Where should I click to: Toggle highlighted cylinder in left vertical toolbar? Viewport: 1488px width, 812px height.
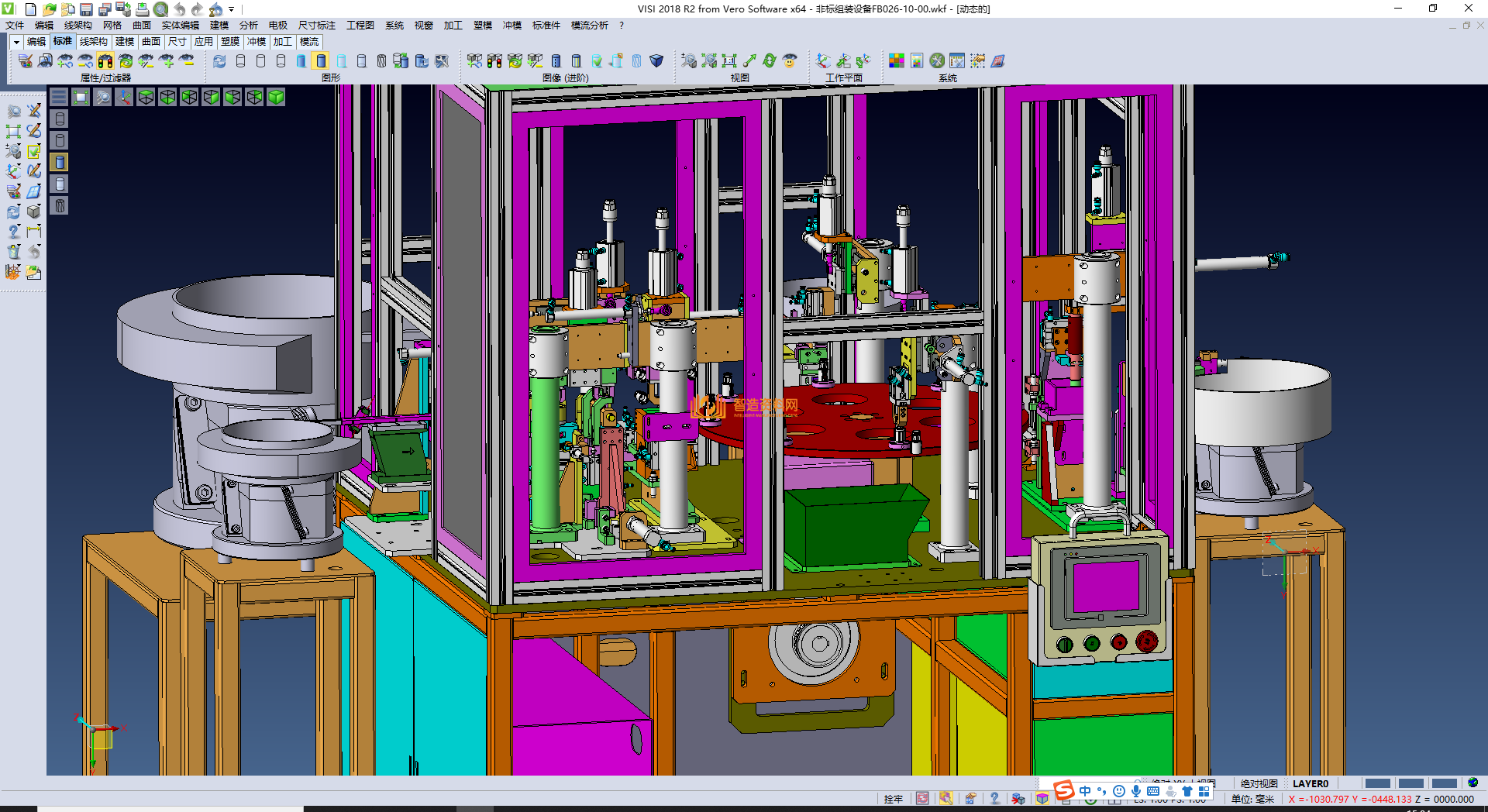tap(60, 162)
